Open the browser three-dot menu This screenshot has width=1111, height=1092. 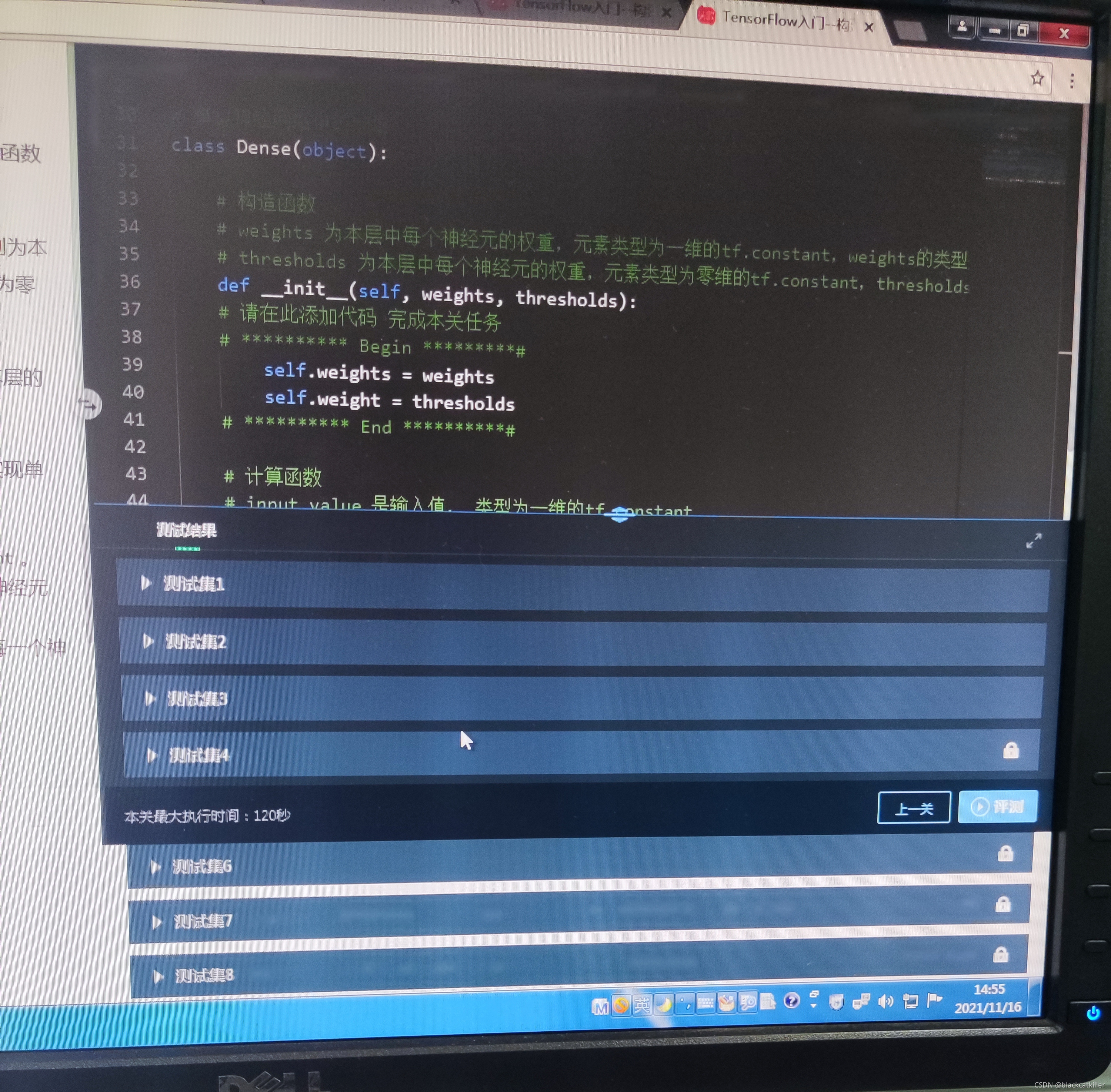click(1071, 81)
